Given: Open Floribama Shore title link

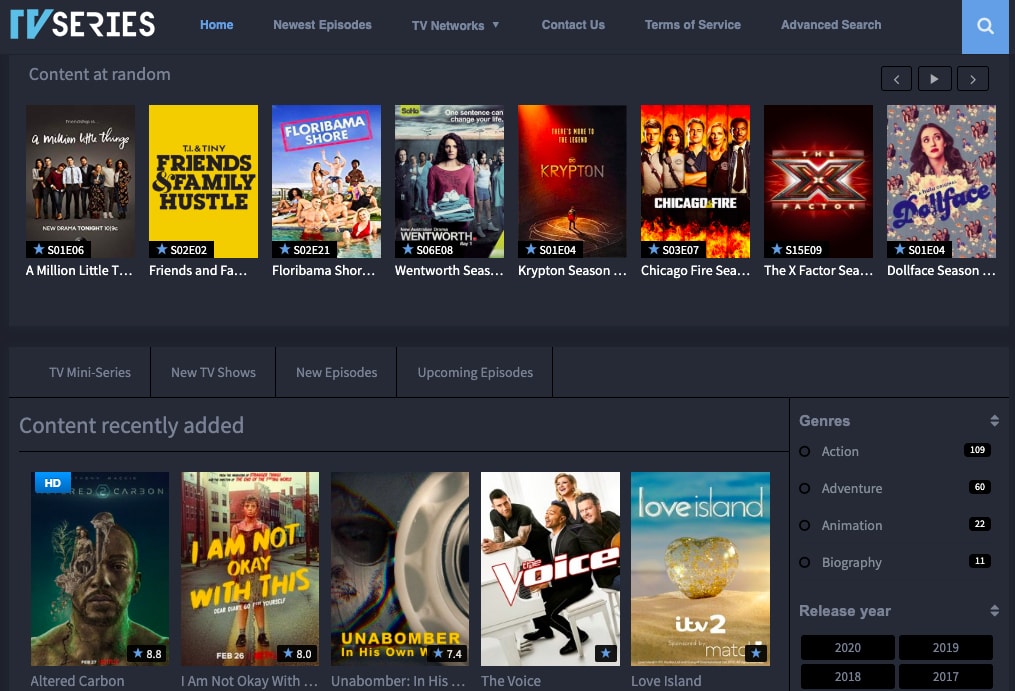Looking at the screenshot, I should tap(324, 271).
